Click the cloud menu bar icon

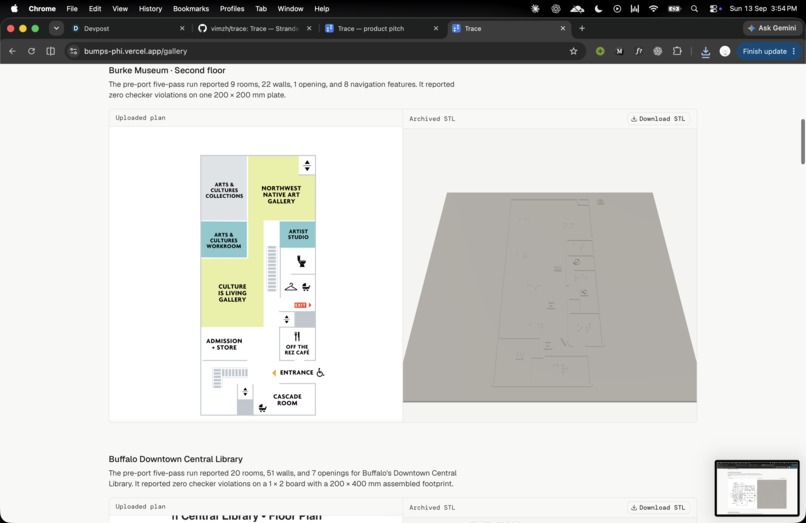pos(577,9)
